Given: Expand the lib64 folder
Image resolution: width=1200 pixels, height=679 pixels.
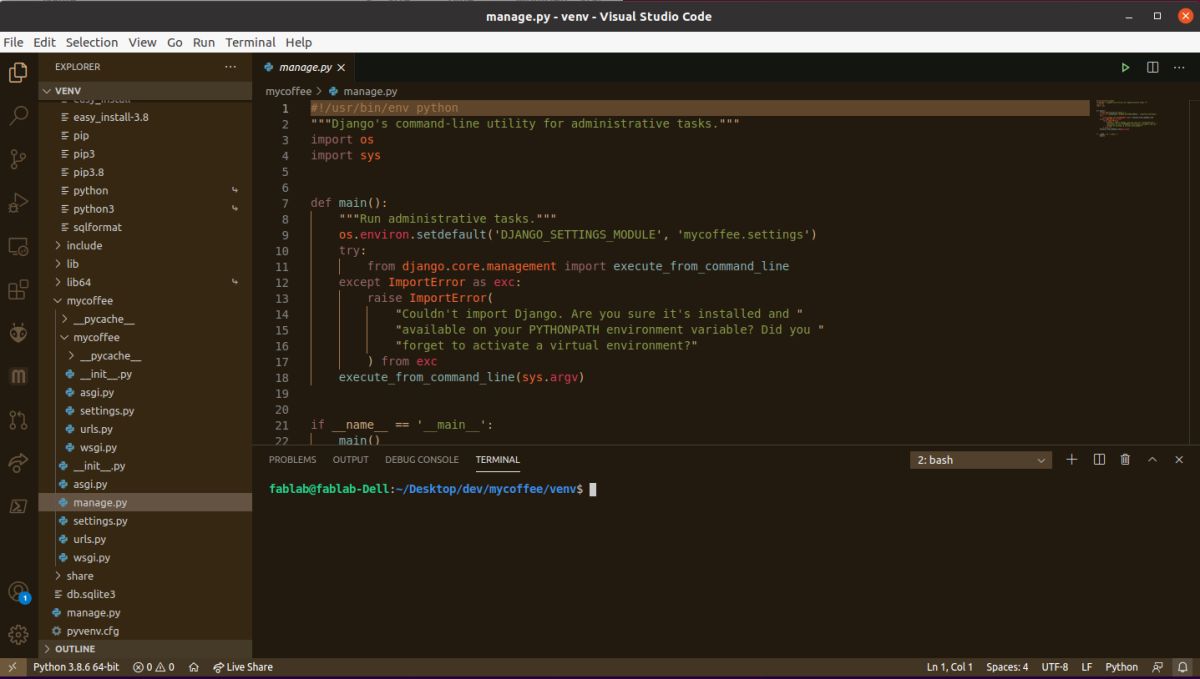Looking at the screenshot, I should [x=145, y=282].
